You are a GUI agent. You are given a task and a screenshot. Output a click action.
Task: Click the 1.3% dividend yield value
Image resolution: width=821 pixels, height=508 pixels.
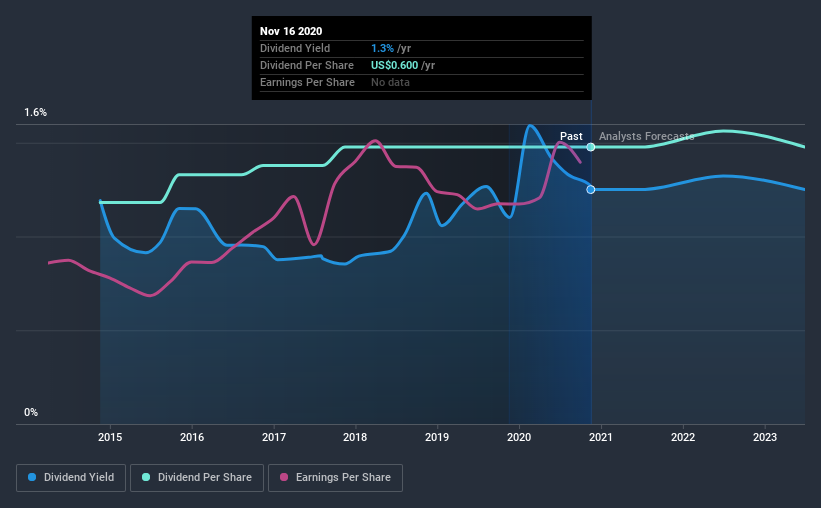382,48
